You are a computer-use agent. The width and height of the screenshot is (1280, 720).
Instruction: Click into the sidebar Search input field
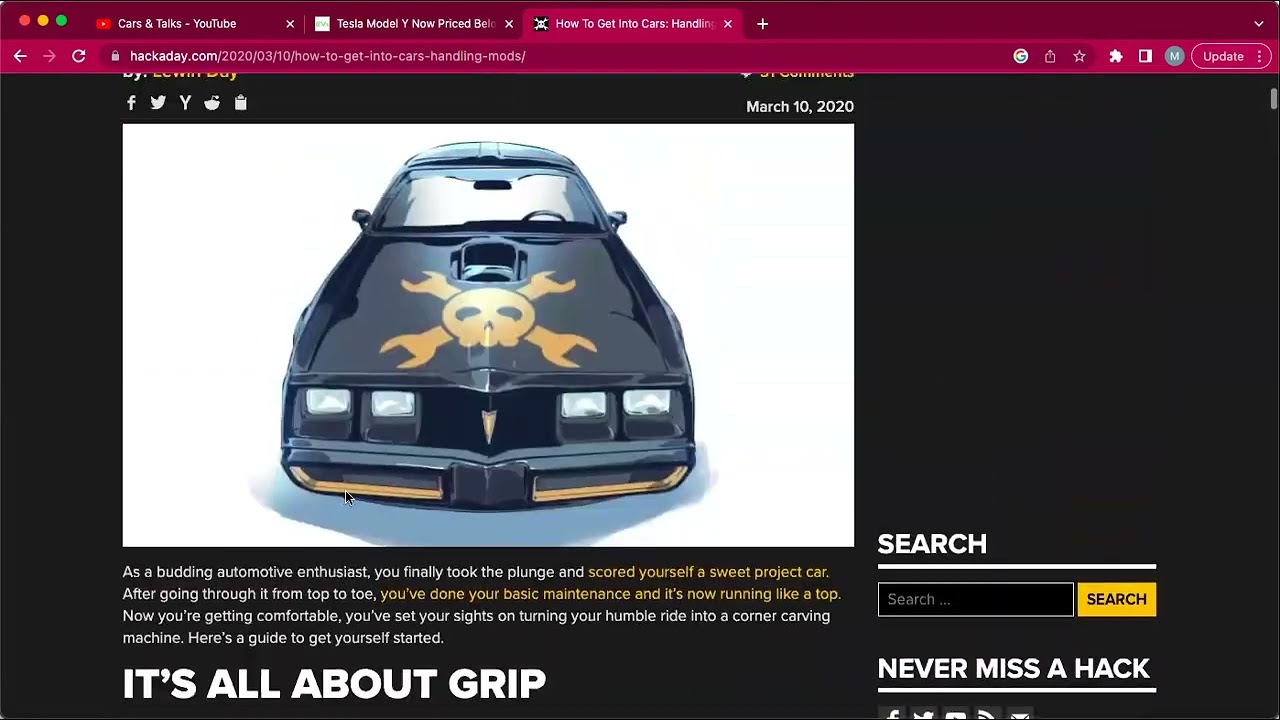976,599
